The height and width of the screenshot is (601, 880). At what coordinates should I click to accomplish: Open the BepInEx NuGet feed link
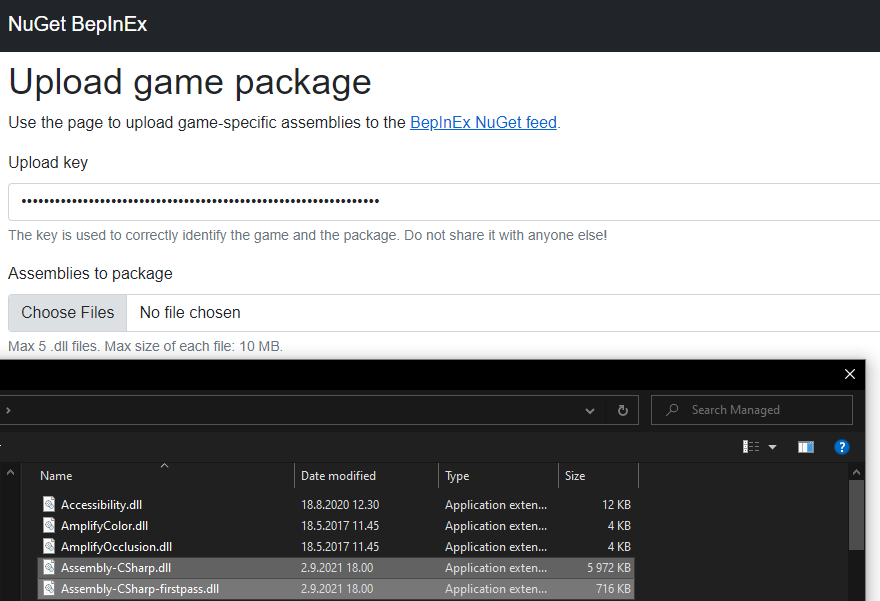pyautogui.click(x=483, y=123)
